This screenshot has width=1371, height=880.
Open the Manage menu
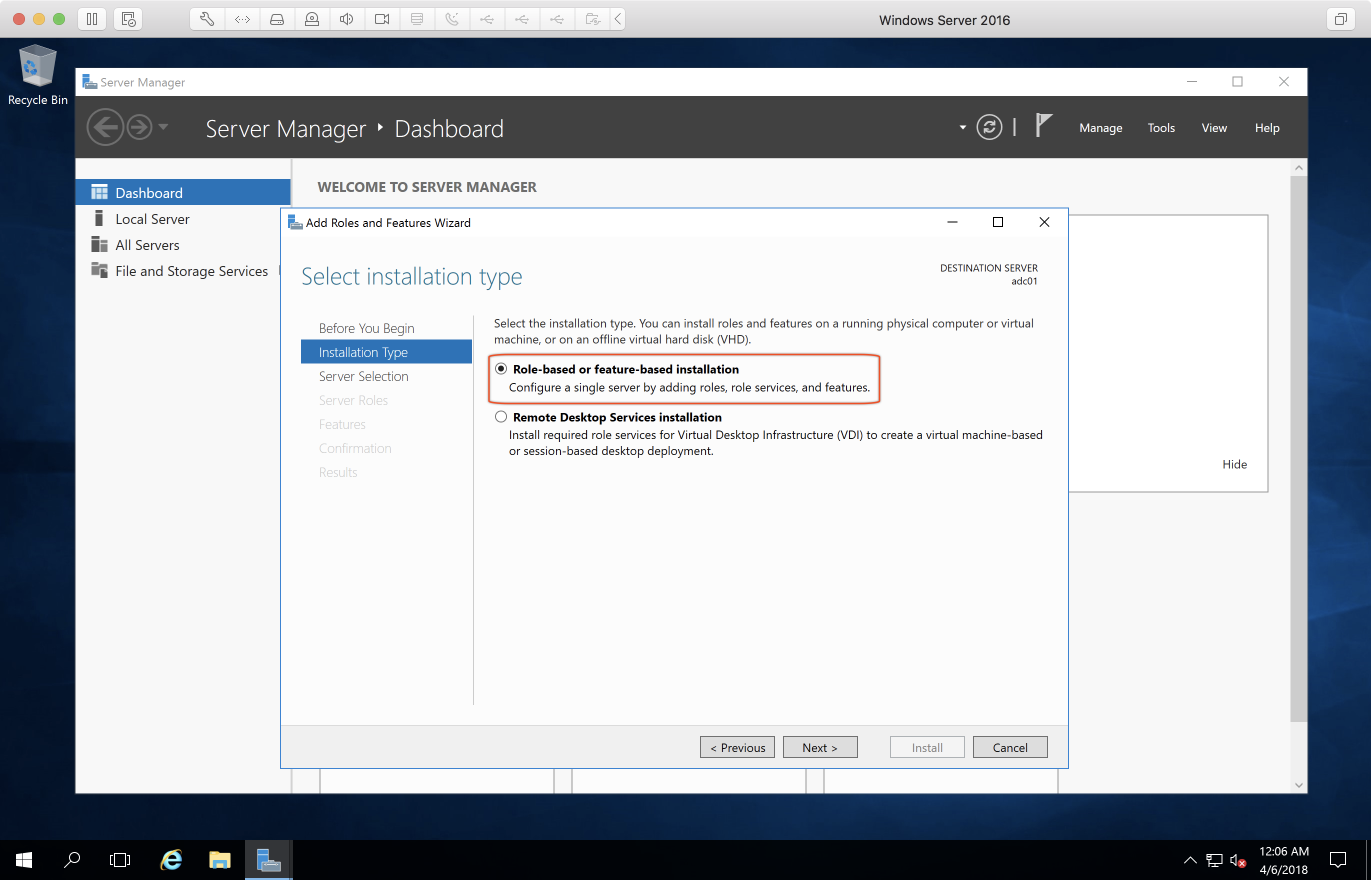pos(1100,128)
